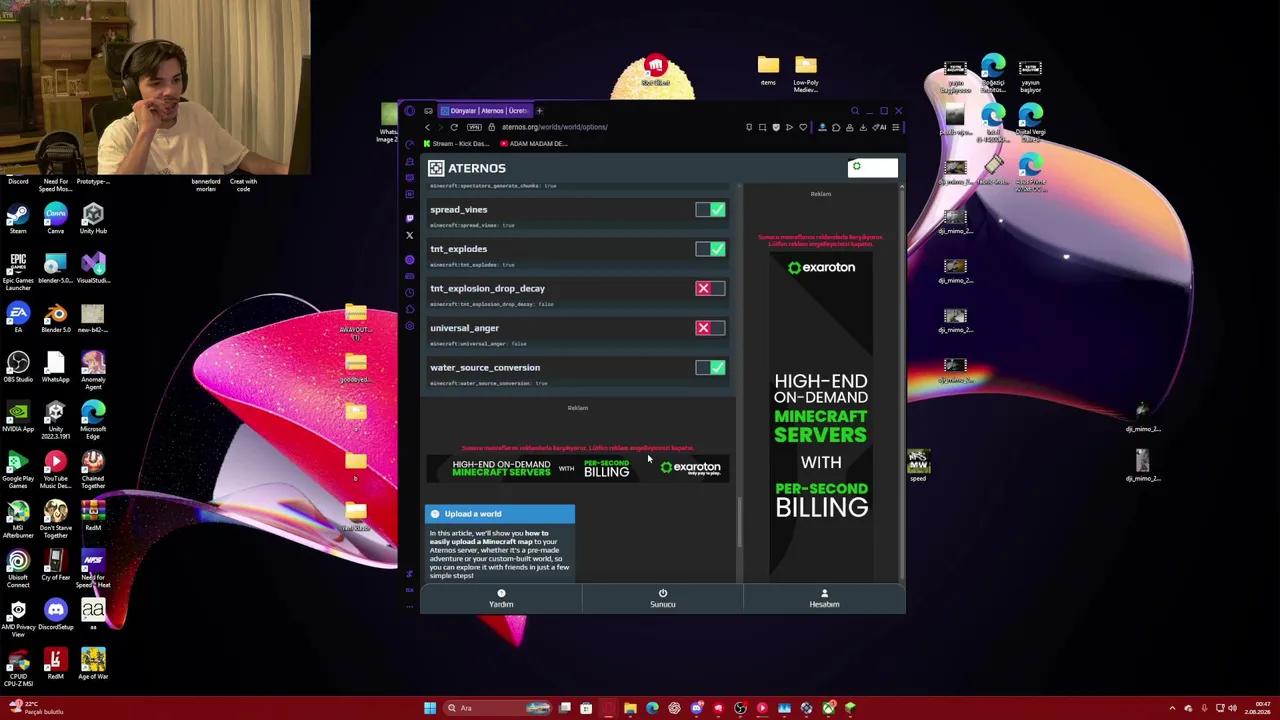Open File Explorer from the taskbar
Viewport: 1280px width, 720px height.
(x=630, y=708)
